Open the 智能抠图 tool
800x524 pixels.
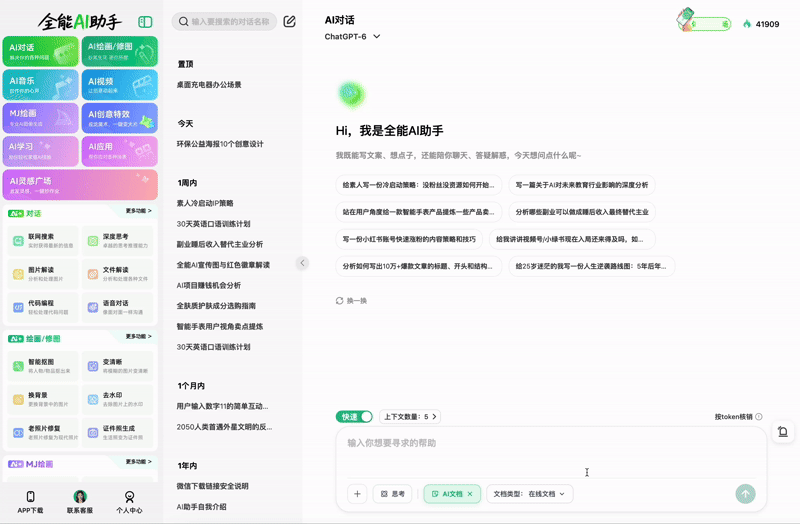pos(43,366)
